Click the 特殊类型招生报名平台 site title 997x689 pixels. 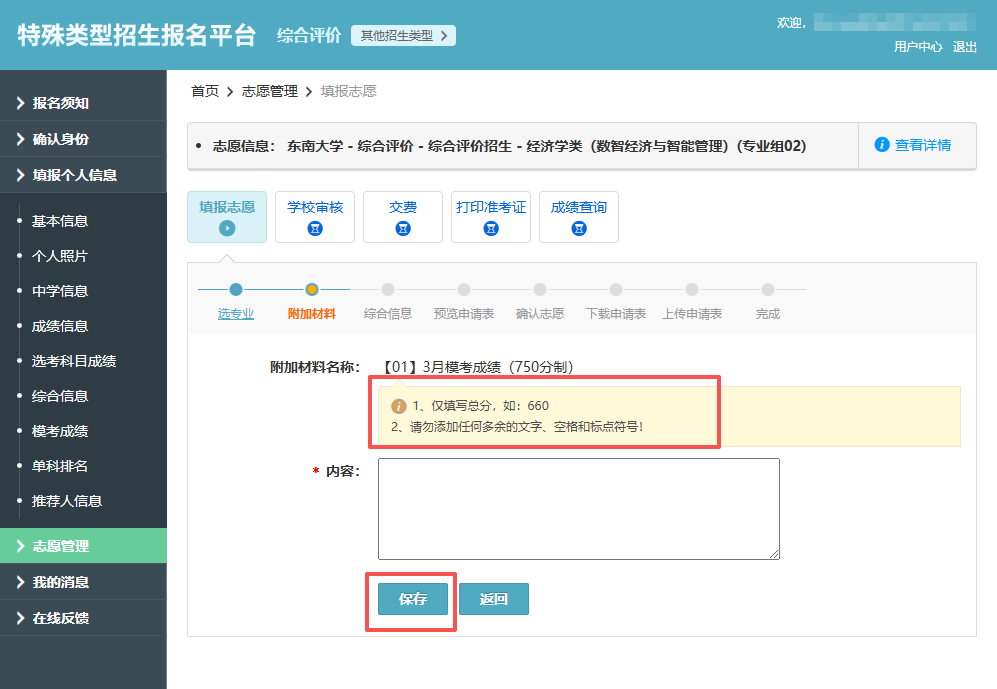(x=136, y=35)
